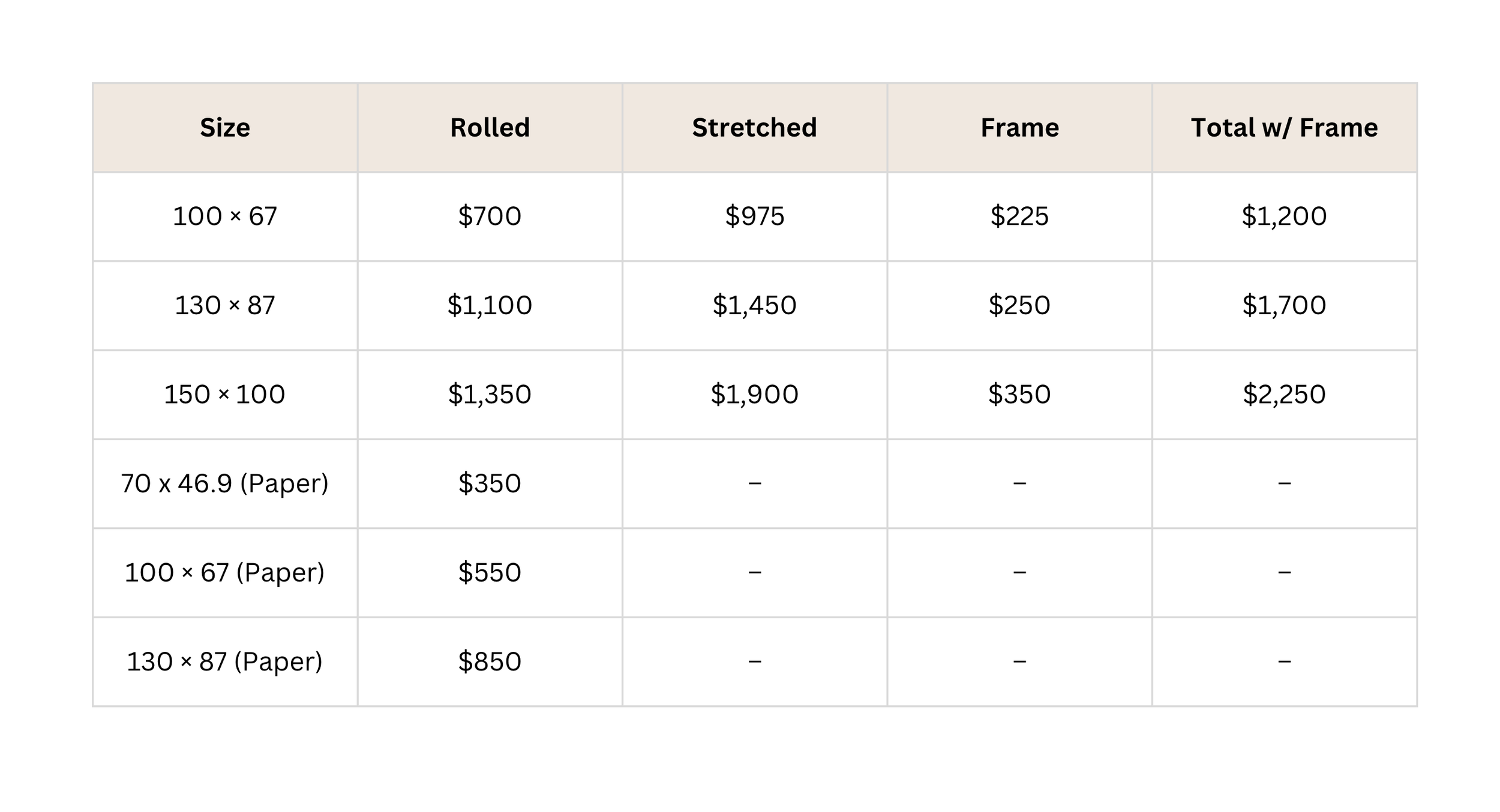Click the $850 rolled price
The height and width of the screenshot is (812, 1500).
point(490,662)
